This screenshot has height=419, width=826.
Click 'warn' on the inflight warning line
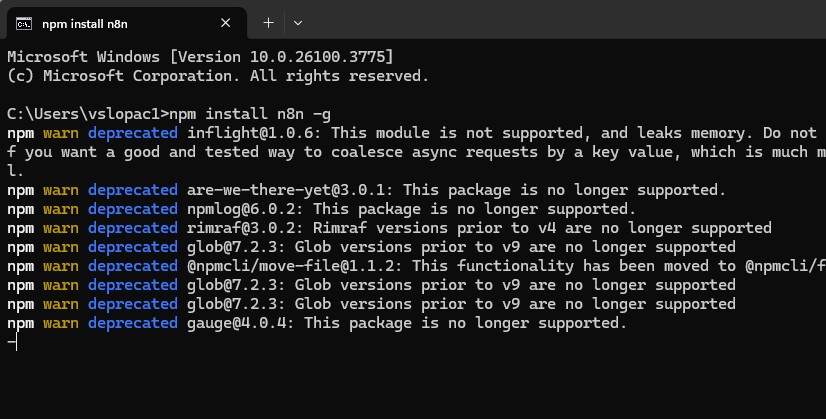[x=60, y=133]
